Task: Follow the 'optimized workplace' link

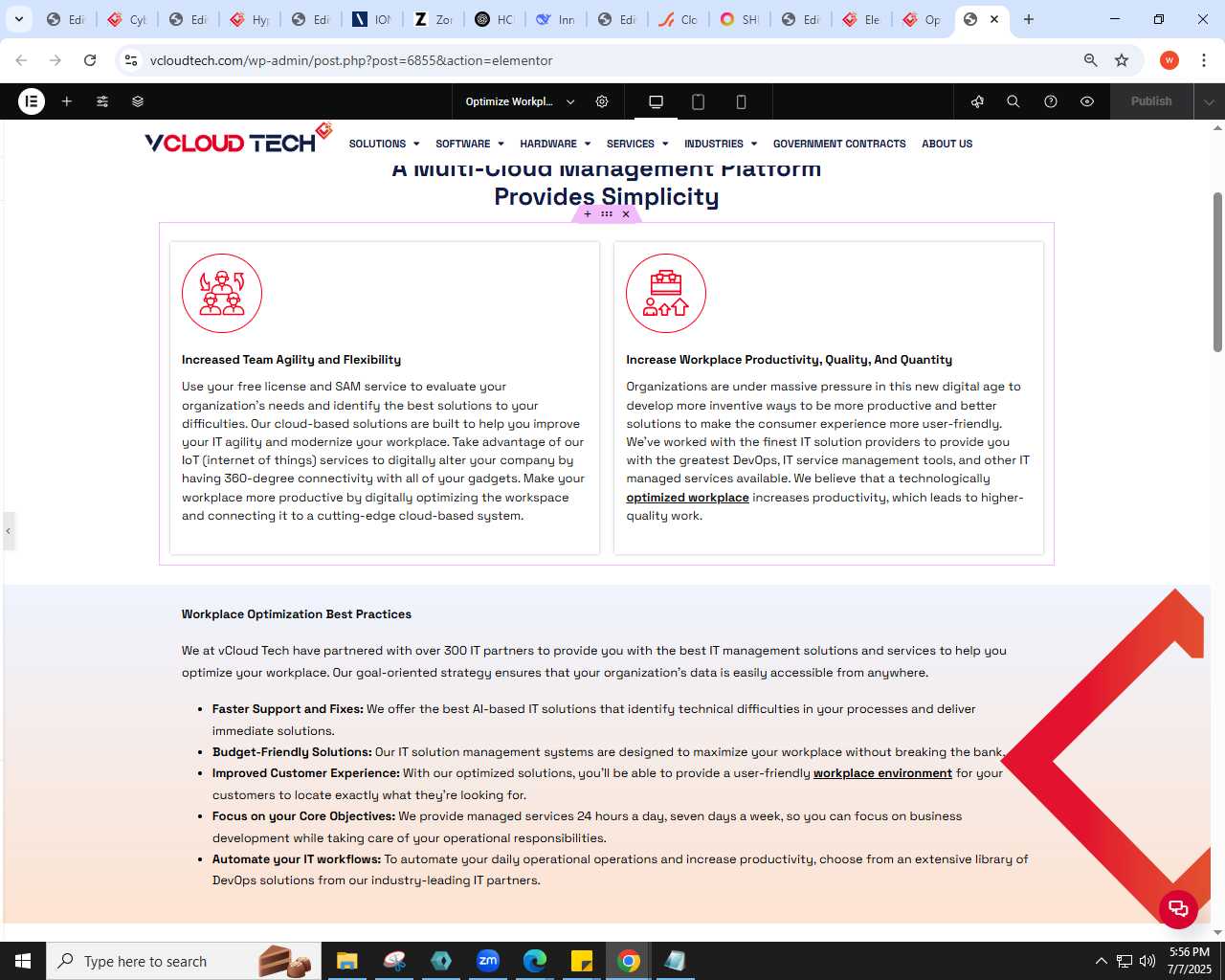Action: (x=687, y=498)
